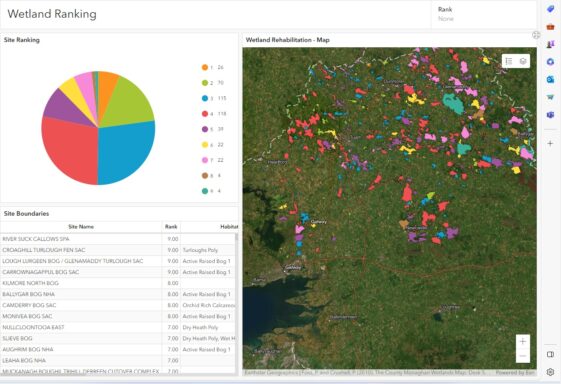Open the map layers panel
Image resolution: width=561 pixels, height=384 pixels.
pos(523,61)
